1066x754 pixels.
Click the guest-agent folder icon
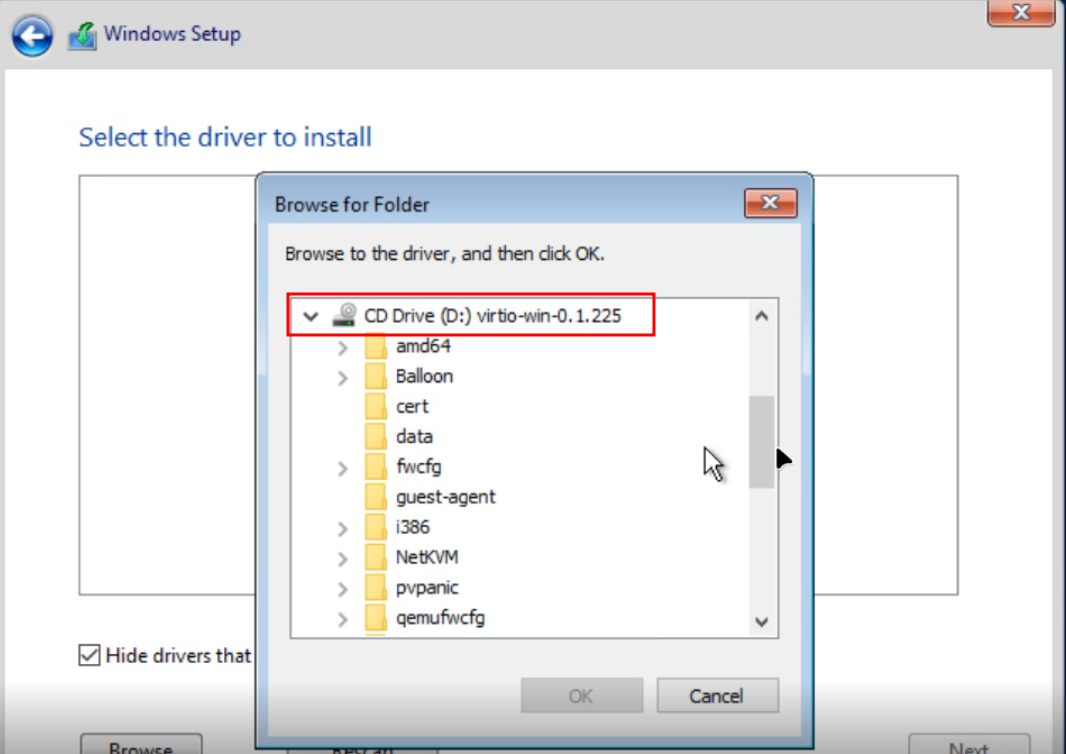tap(376, 497)
